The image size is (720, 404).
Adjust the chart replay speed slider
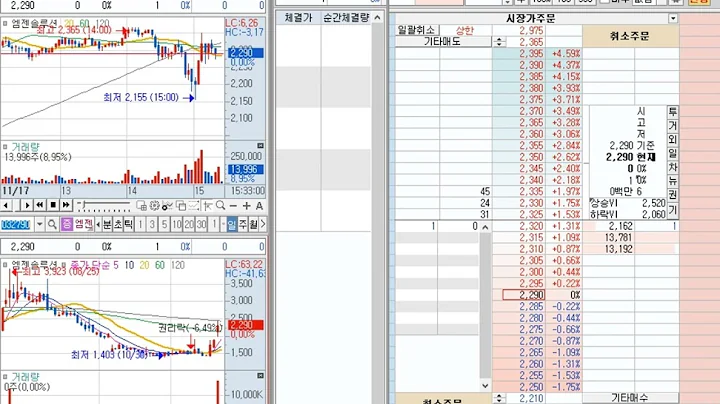click(x=104, y=205)
